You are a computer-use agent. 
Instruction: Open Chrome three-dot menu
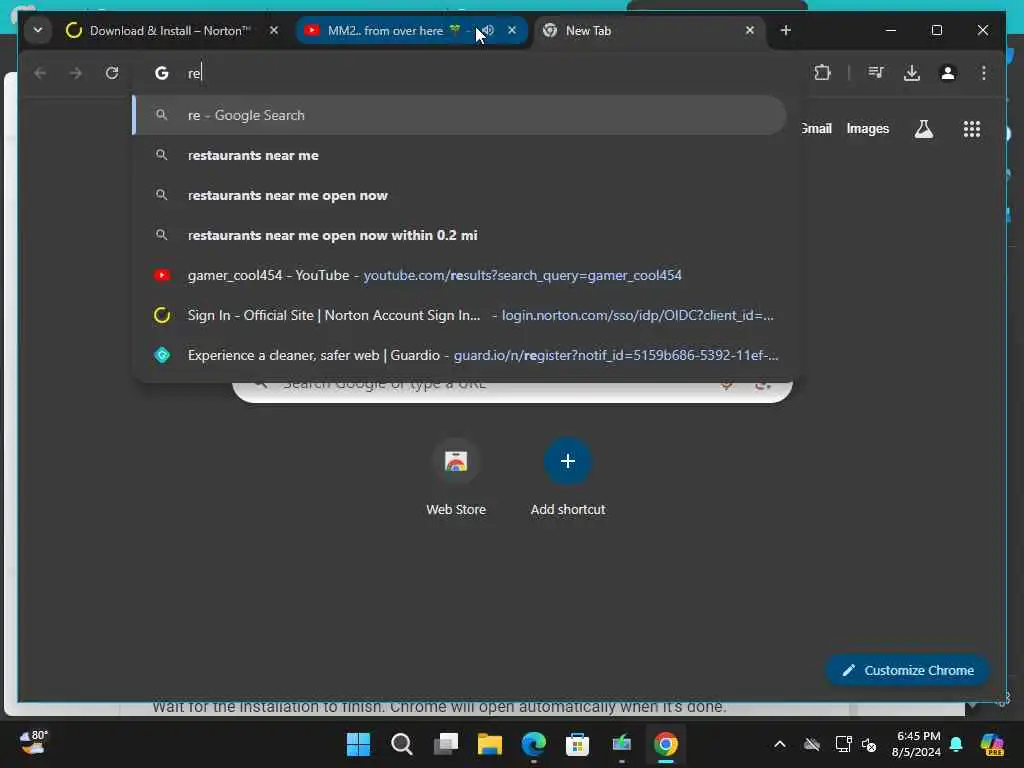[984, 72]
